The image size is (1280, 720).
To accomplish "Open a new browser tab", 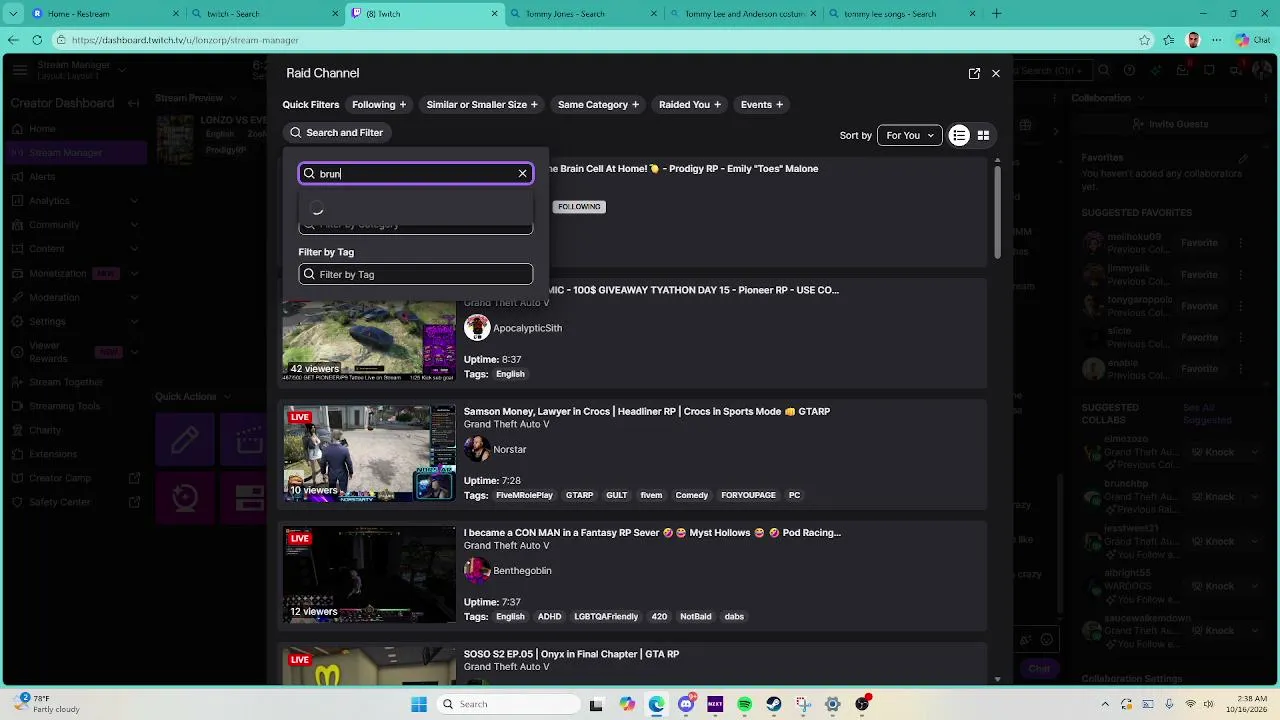I will [x=996, y=14].
